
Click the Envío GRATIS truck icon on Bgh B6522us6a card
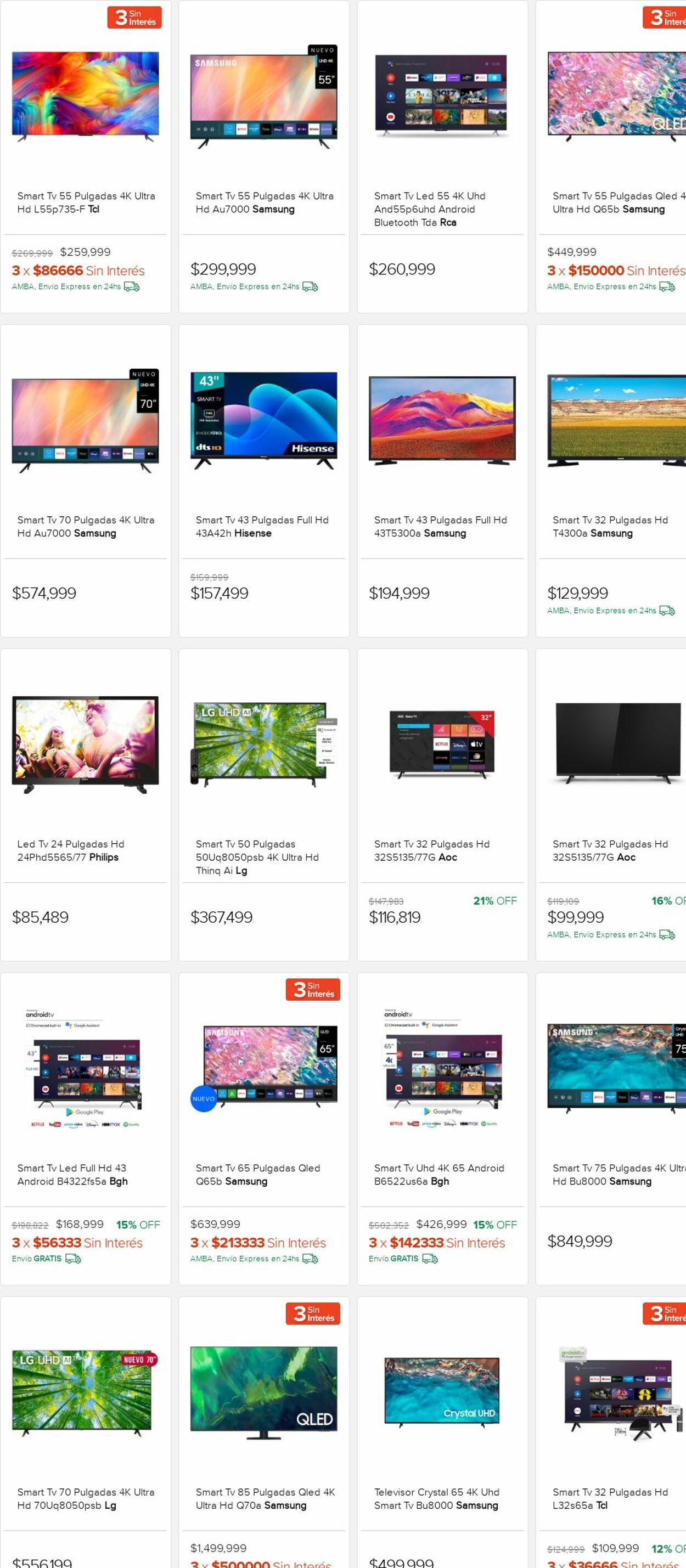[x=430, y=1258]
